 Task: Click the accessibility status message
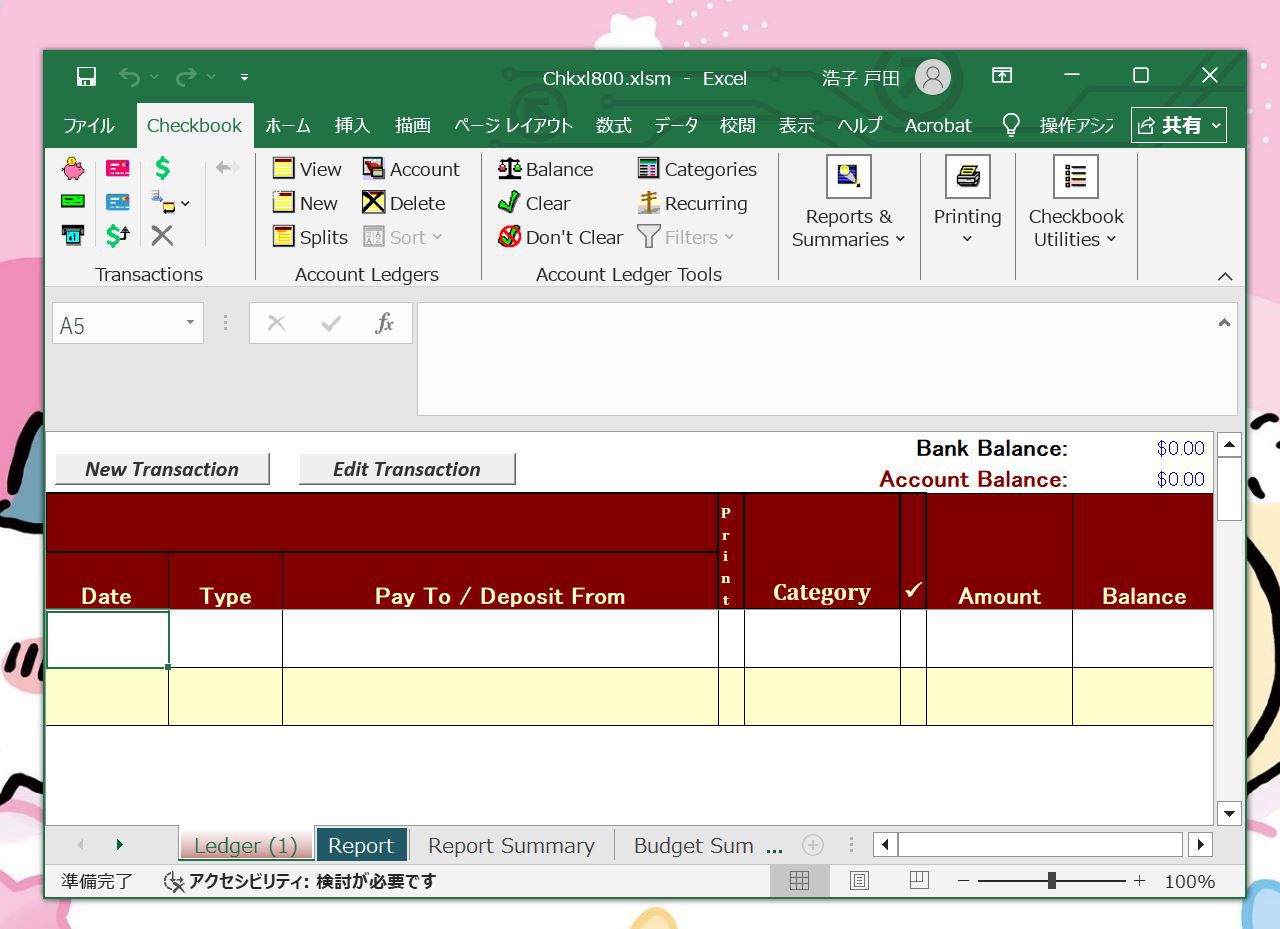[300, 881]
